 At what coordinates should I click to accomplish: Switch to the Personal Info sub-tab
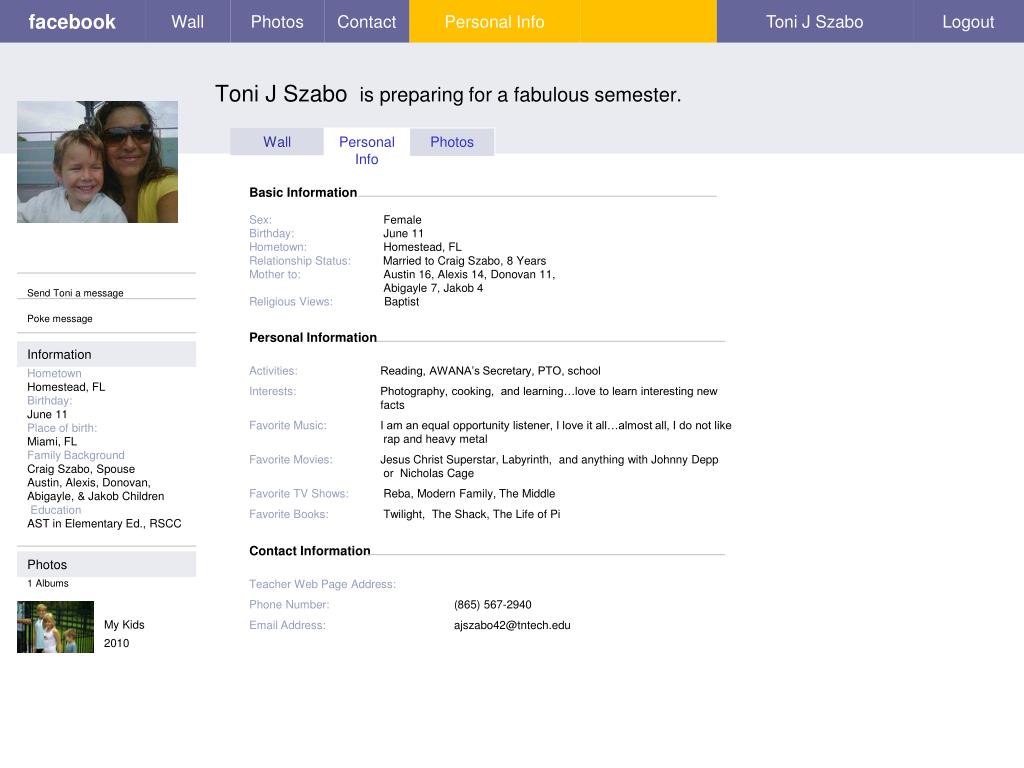(367, 150)
